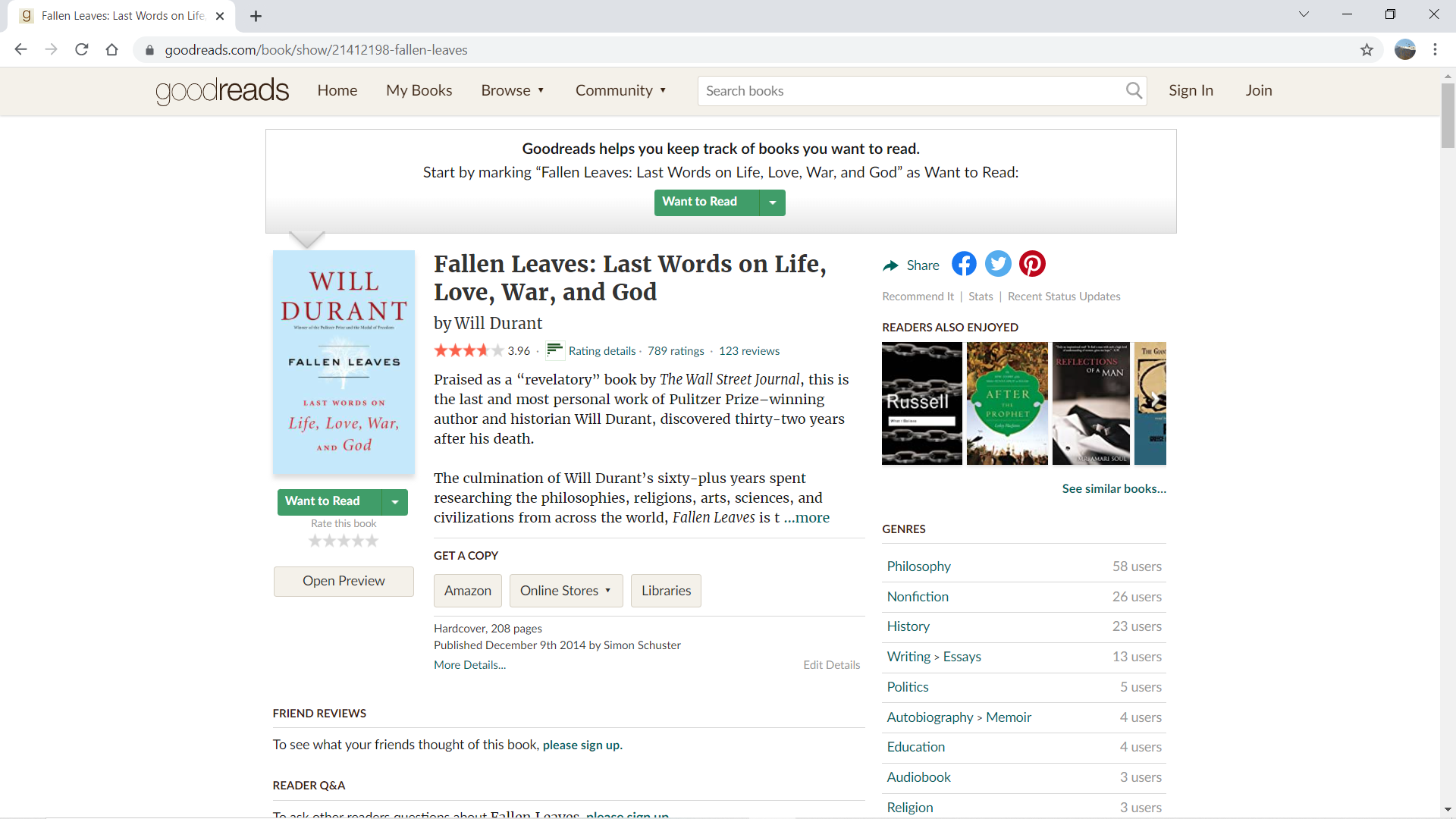The height and width of the screenshot is (819, 1456).
Task: Bookmark this page with star icon
Action: [x=1367, y=50]
